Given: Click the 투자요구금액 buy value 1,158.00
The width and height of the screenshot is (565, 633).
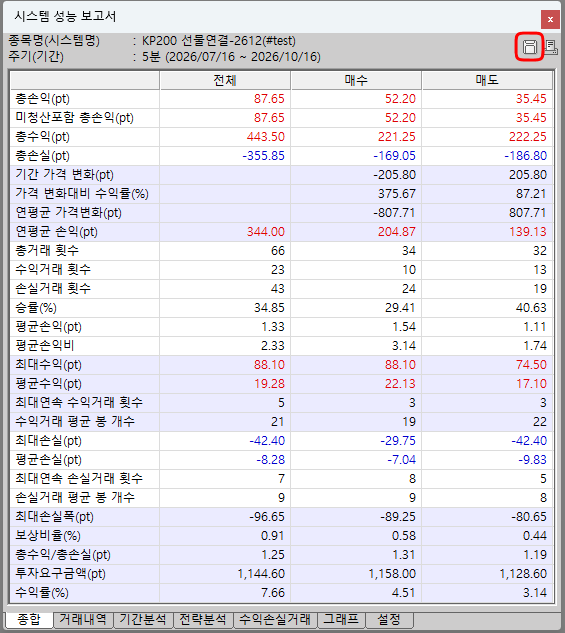Looking at the screenshot, I should [x=392, y=573].
